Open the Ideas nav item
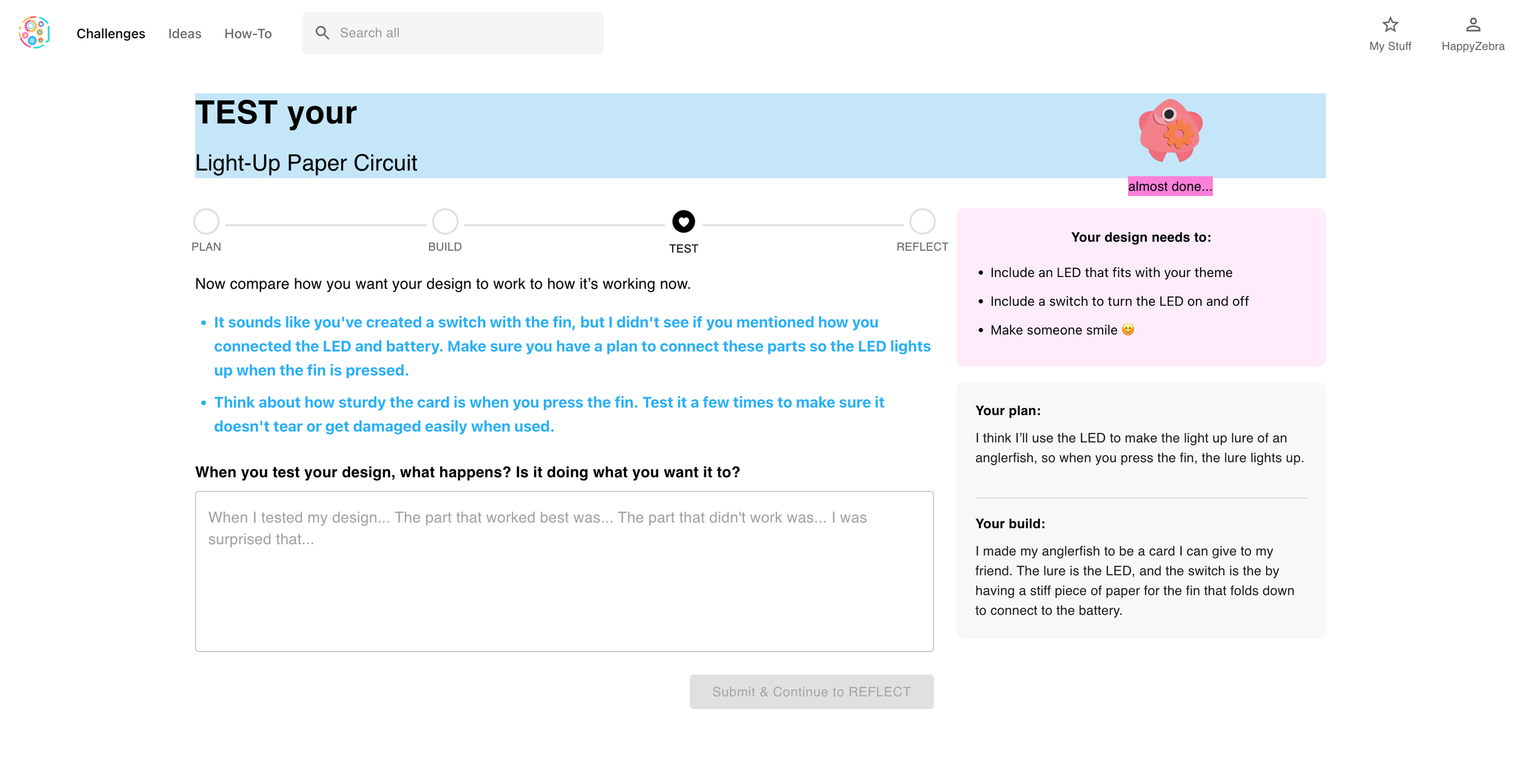The height and width of the screenshot is (784, 1522). tap(184, 33)
